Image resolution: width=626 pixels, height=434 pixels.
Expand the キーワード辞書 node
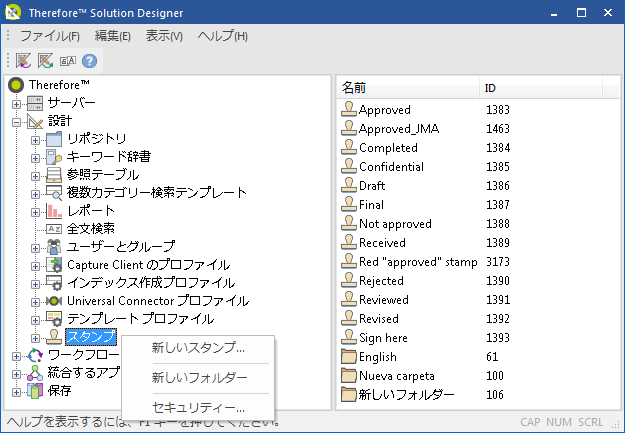point(36,158)
